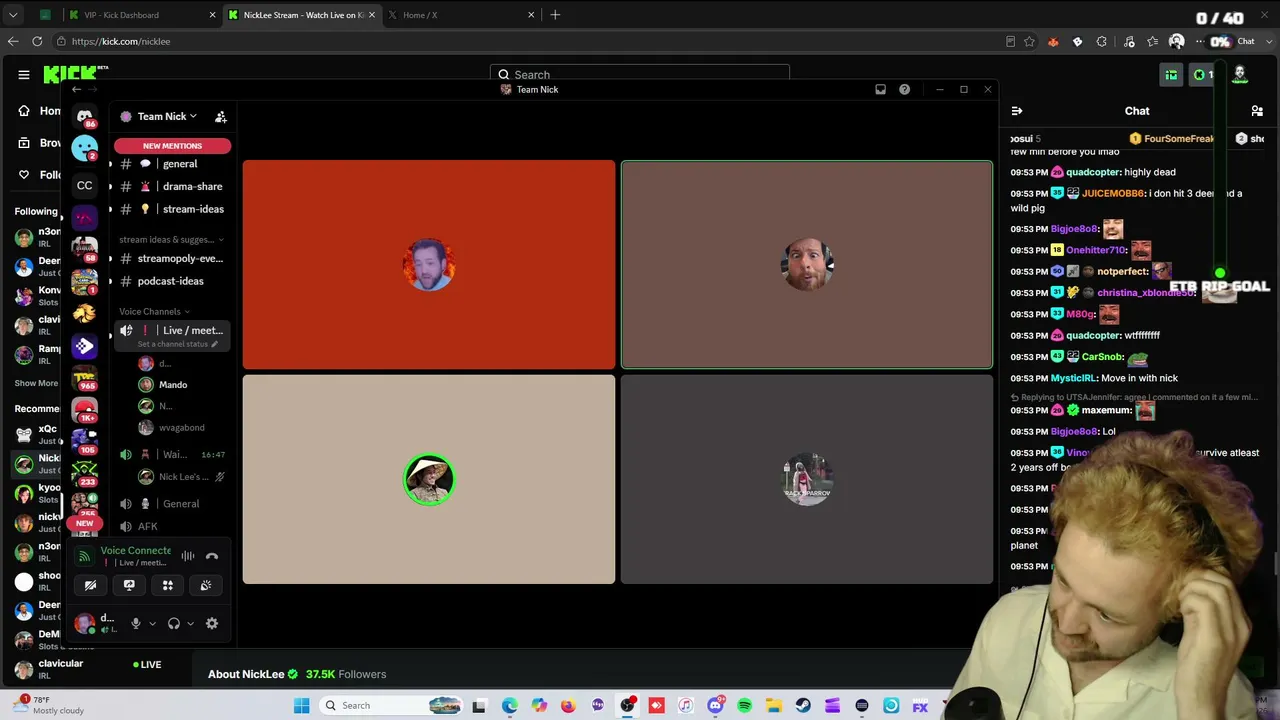Open Windows Start menu
This screenshot has width=1280, height=720.
coord(301,706)
